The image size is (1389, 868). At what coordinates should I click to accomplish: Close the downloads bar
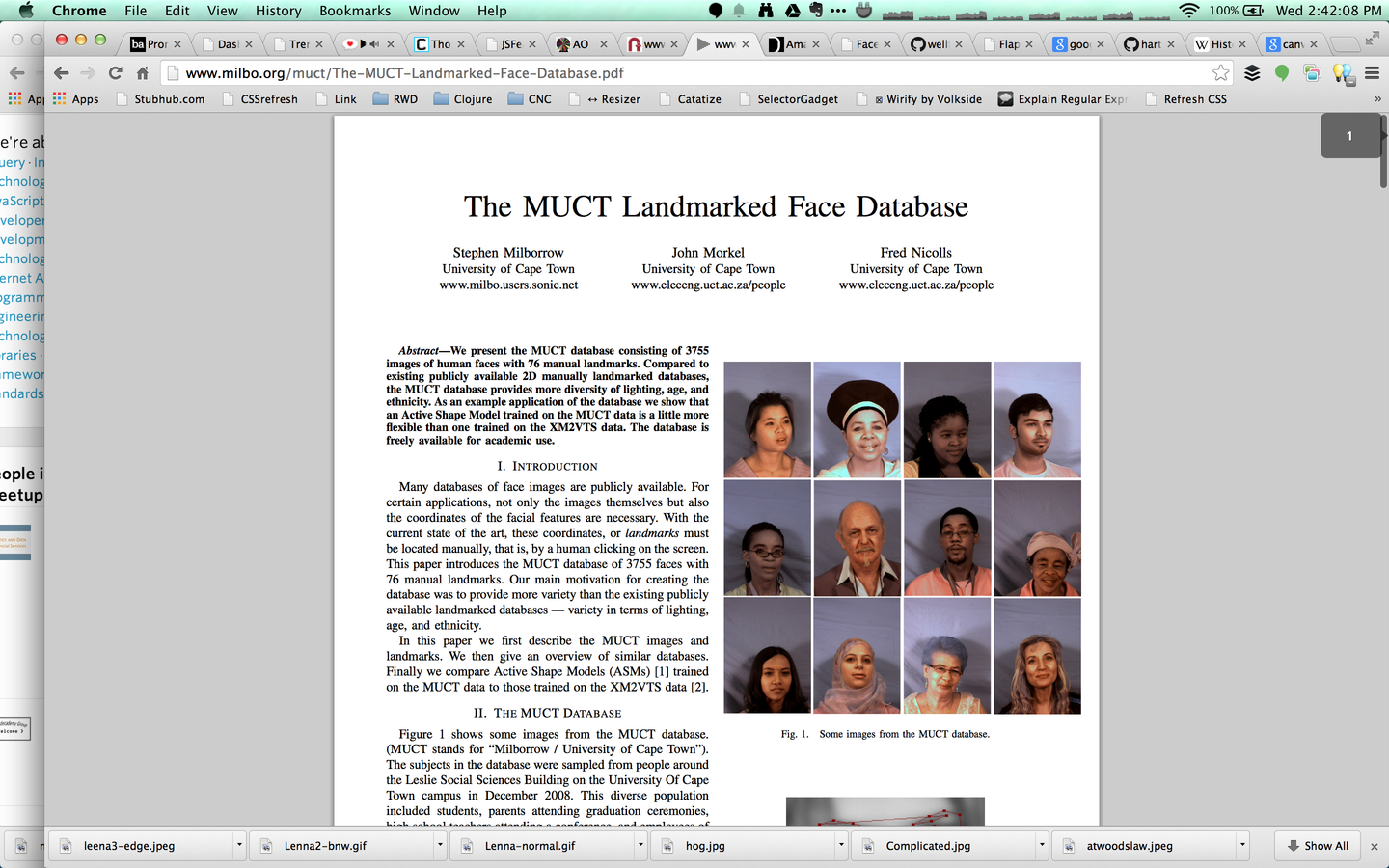tap(1375, 846)
